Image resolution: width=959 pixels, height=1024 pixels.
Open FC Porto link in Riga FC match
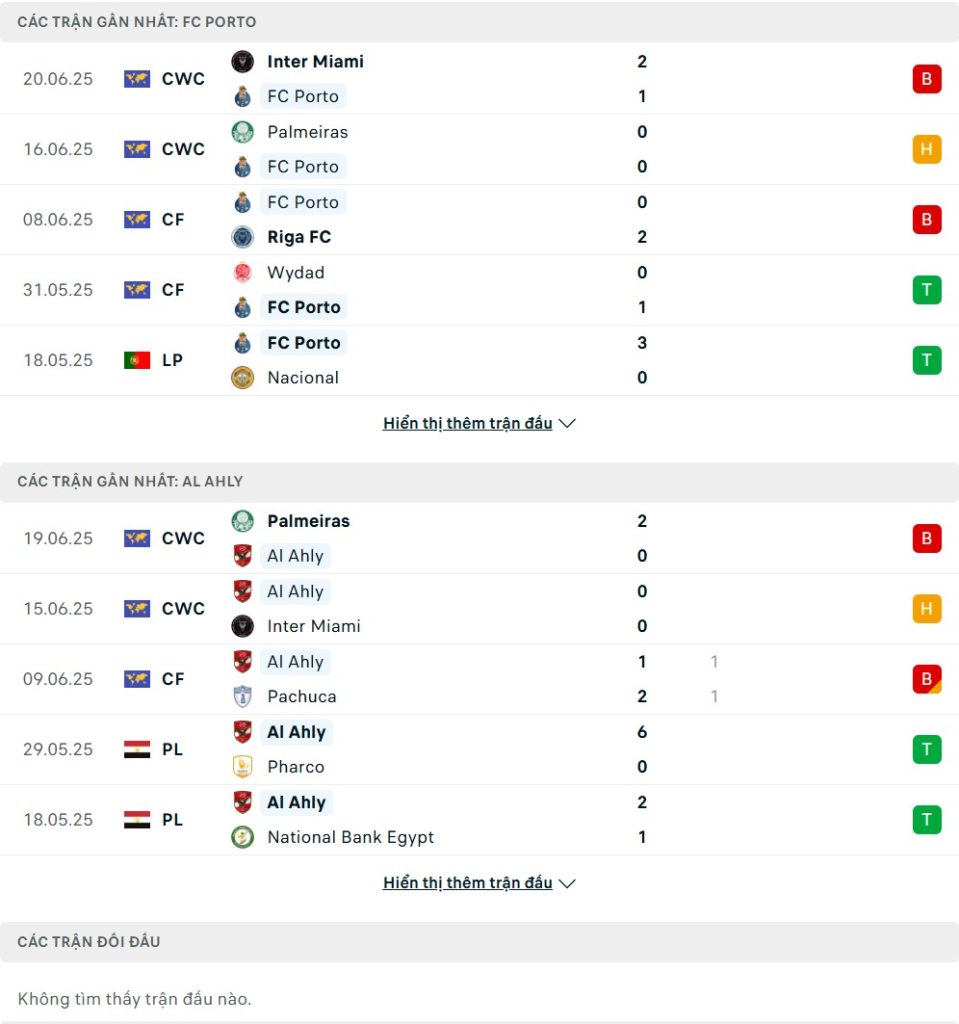303,202
